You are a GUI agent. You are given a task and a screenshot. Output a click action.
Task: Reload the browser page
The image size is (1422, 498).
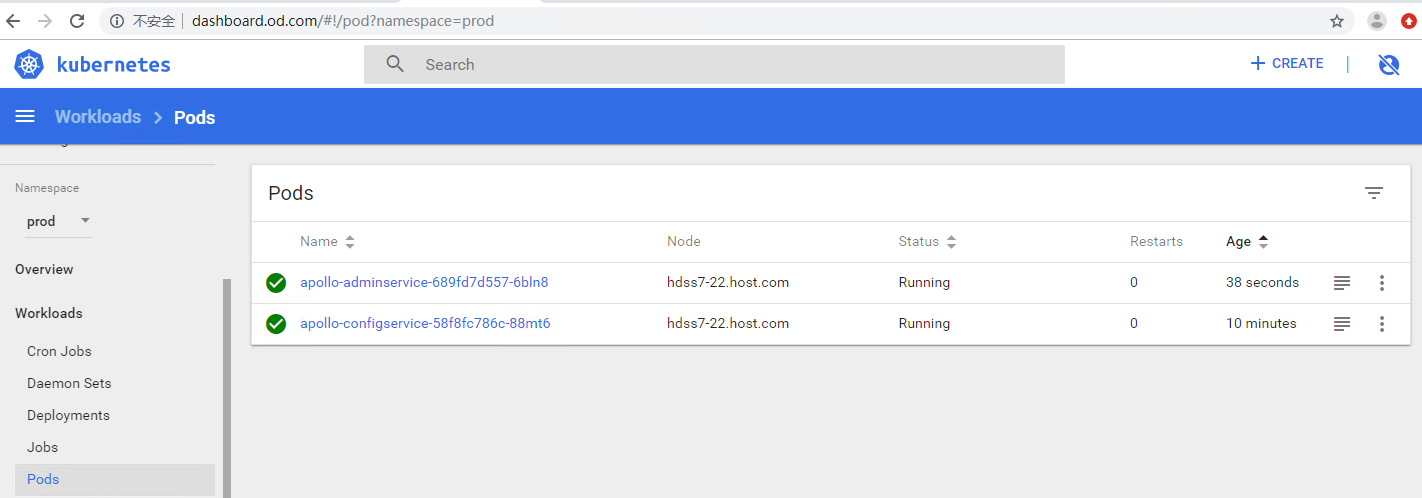coord(77,21)
